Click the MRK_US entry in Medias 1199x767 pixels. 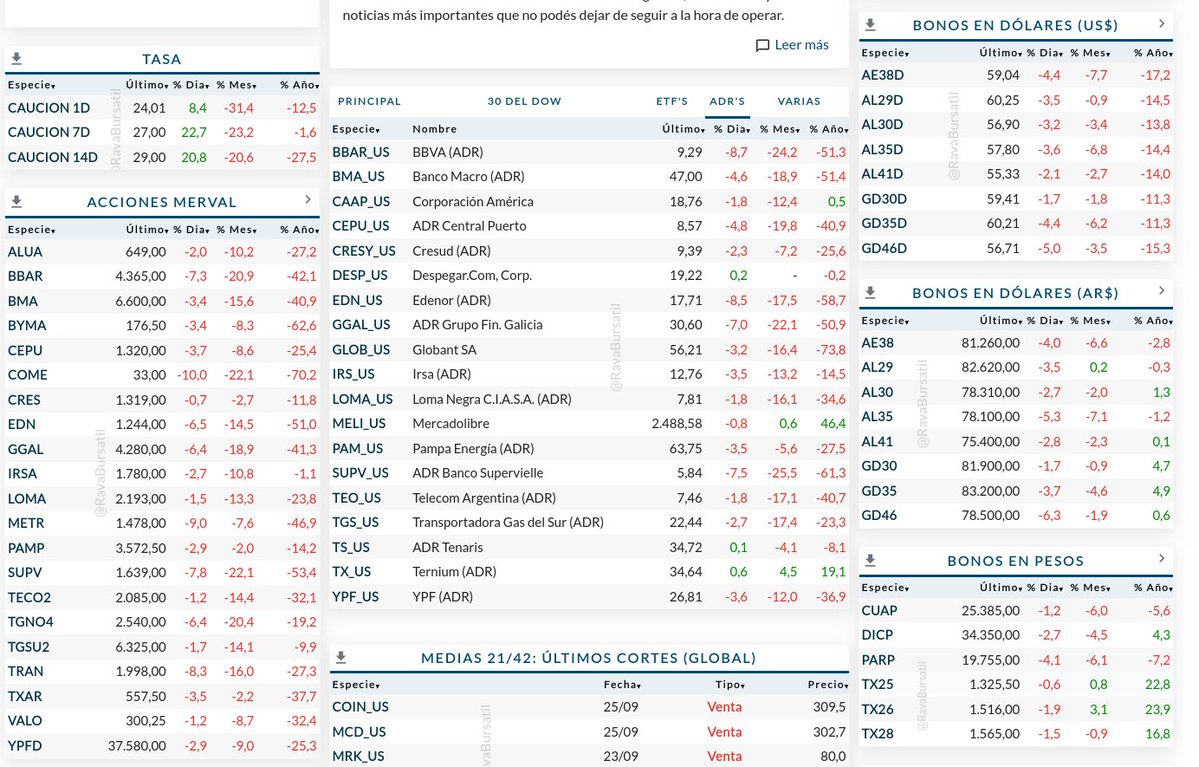point(358,756)
